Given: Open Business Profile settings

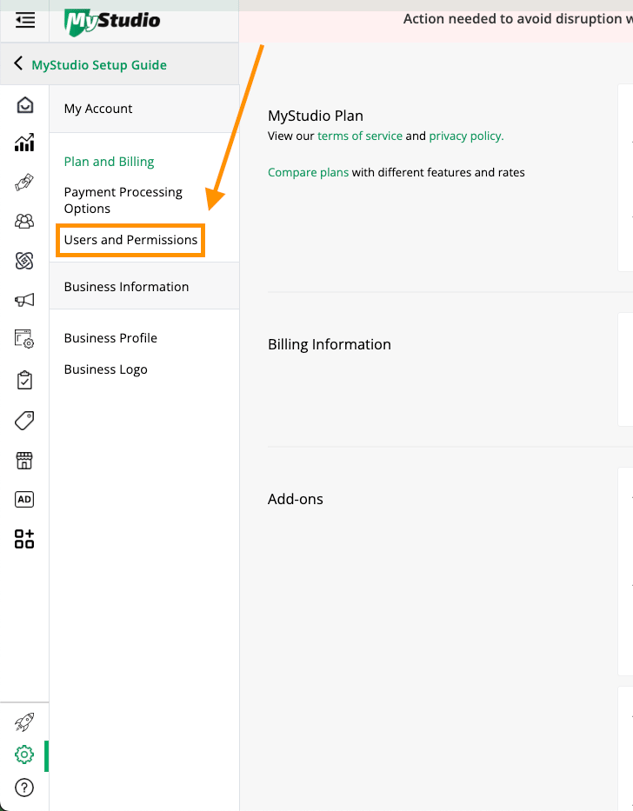Looking at the screenshot, I should click(111, 338).
